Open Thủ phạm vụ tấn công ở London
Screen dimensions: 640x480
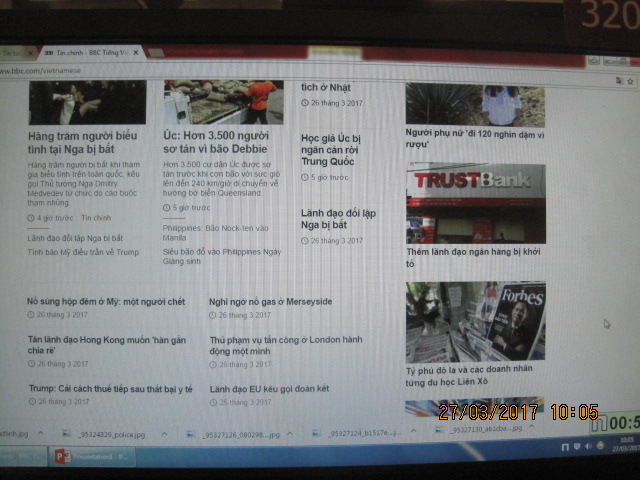286,345
